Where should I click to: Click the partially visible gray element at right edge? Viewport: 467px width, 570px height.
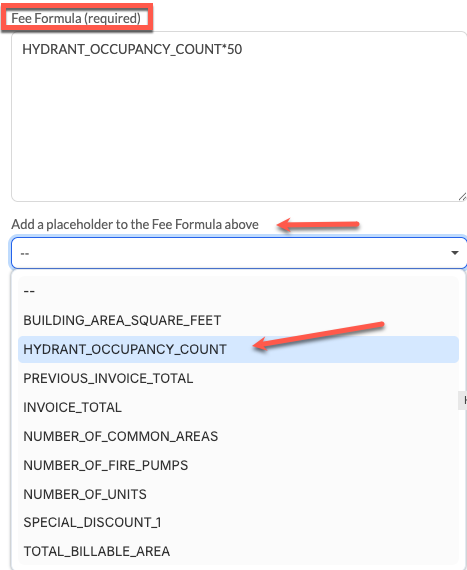[463, 401]
